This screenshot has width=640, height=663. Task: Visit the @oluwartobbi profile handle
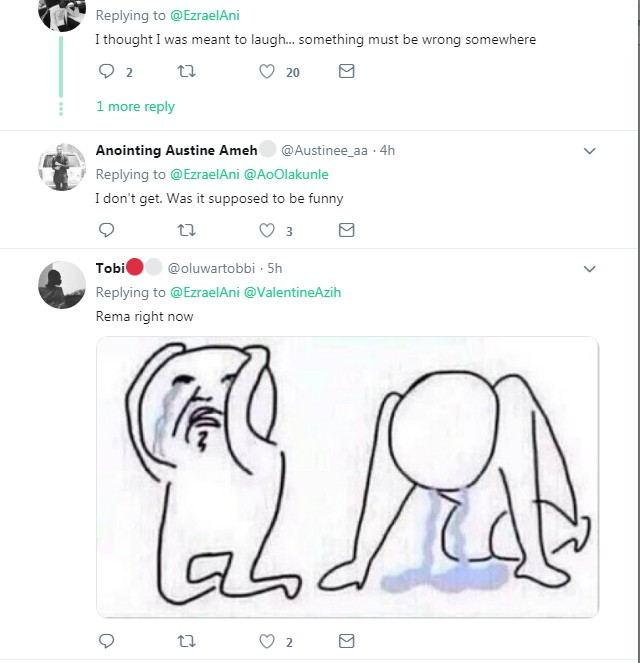tap(213, 268)
